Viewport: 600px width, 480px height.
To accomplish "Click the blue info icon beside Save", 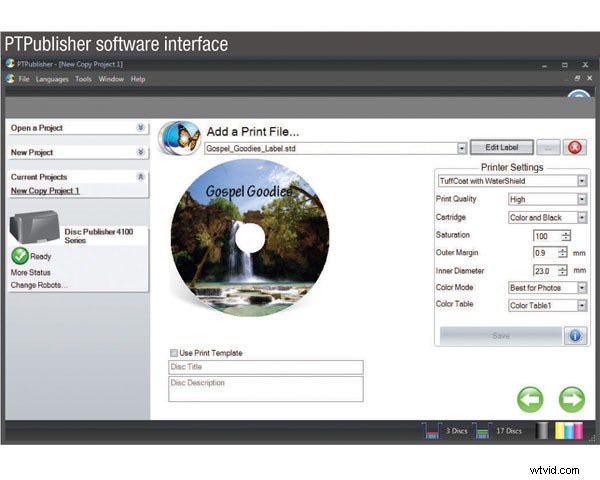I will click(x=576, y=336).
